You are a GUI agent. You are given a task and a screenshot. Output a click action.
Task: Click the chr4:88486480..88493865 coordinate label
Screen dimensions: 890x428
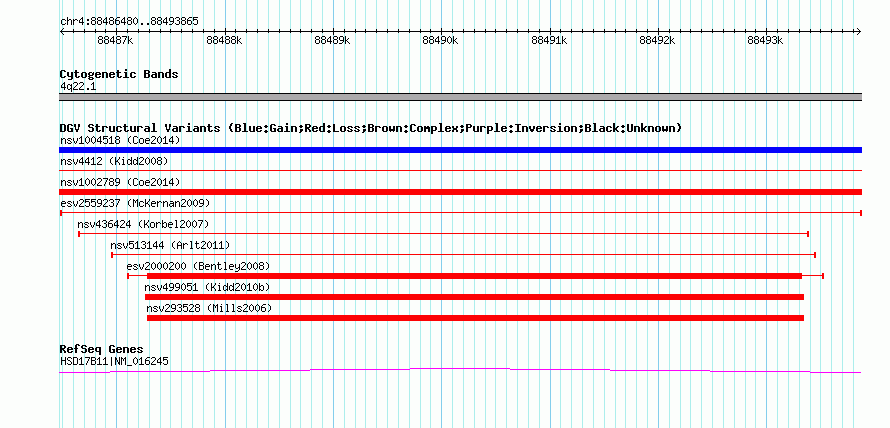pos(129,22)
